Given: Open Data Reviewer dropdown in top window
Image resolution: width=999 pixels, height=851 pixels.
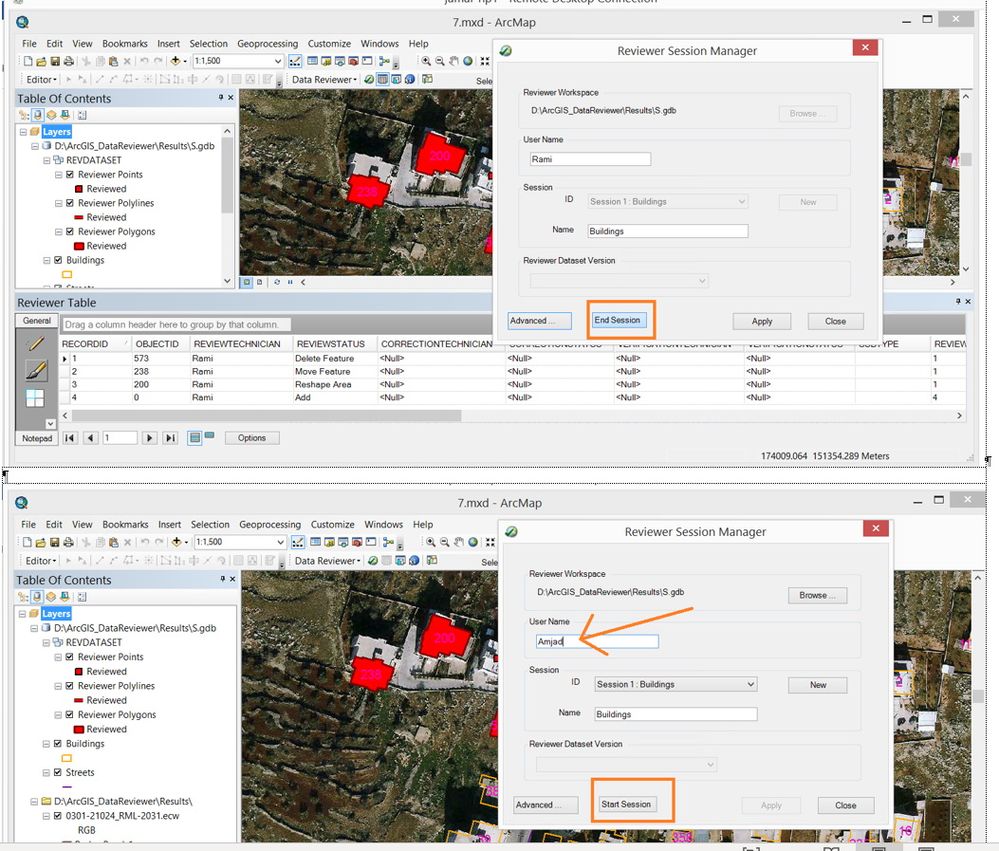Looking at the screenshot, I should point(324,80).
